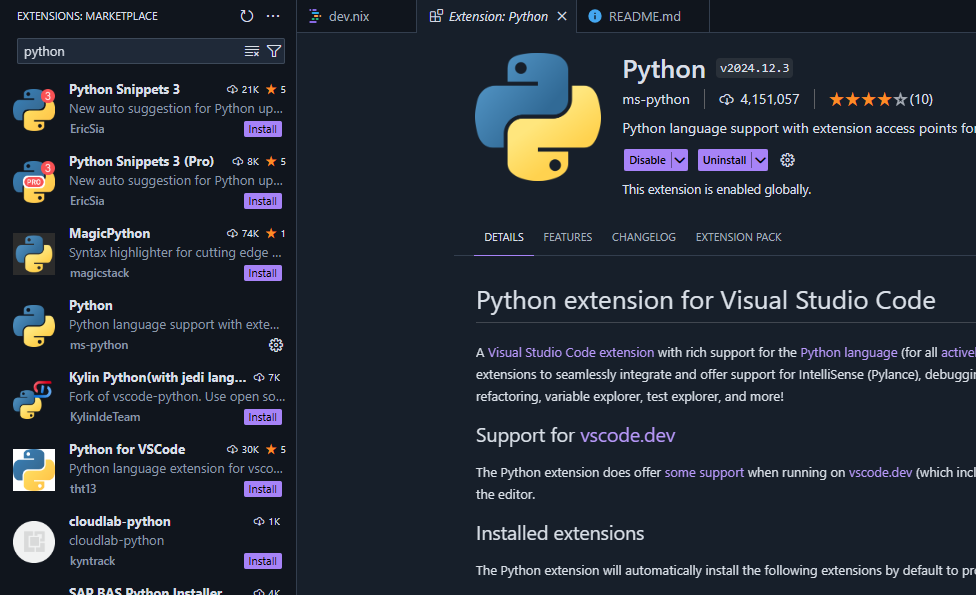976x595 pixels.
Task: Install the cloudlab-python extension
Action: click(x=263, y=561)
